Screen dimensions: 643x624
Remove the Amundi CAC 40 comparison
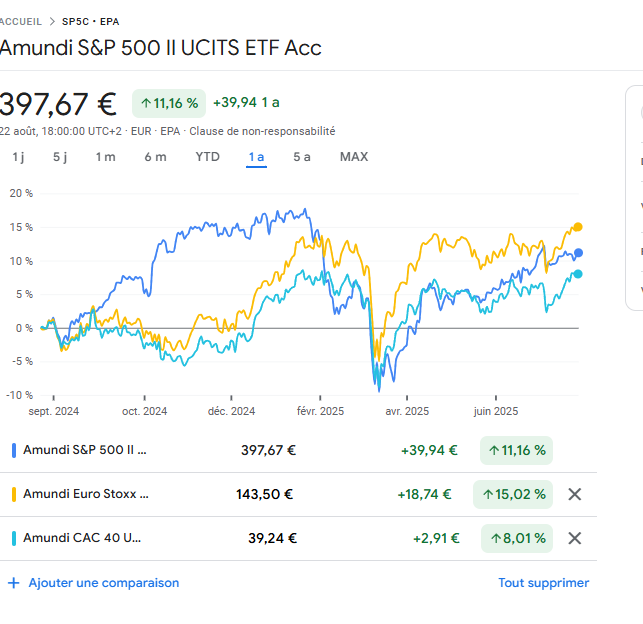pyautogui.click(x=575, y=538)
